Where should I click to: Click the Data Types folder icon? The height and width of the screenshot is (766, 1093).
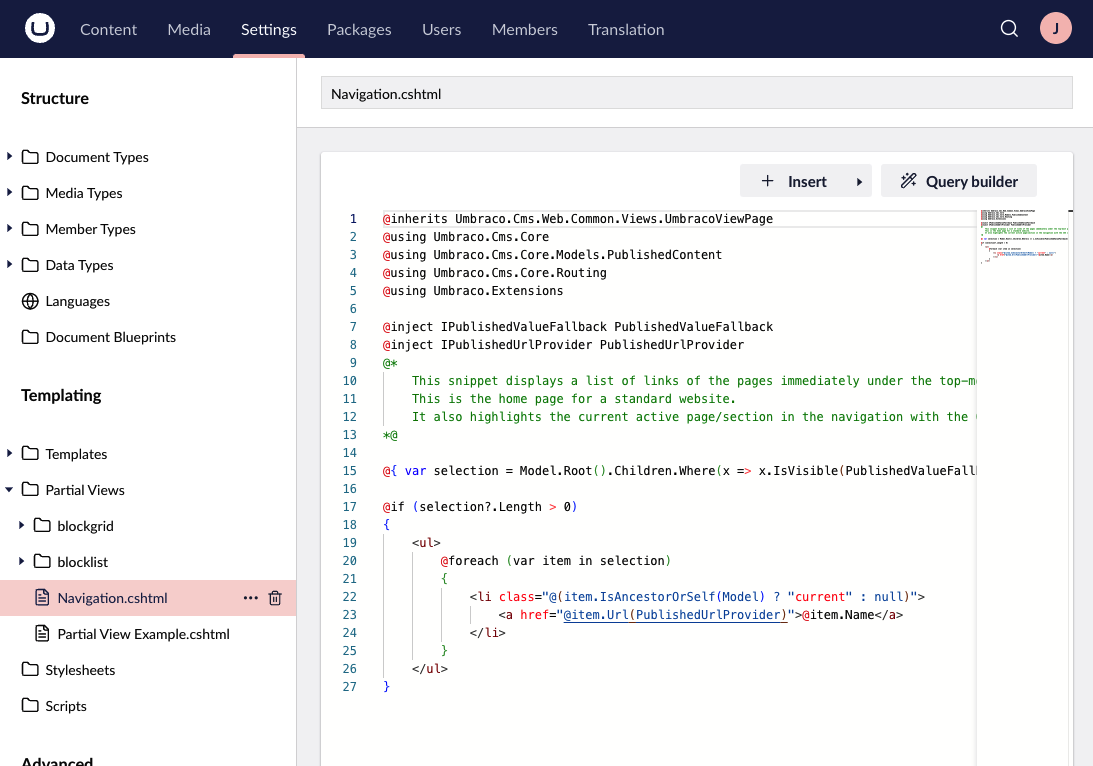point(30,265)
